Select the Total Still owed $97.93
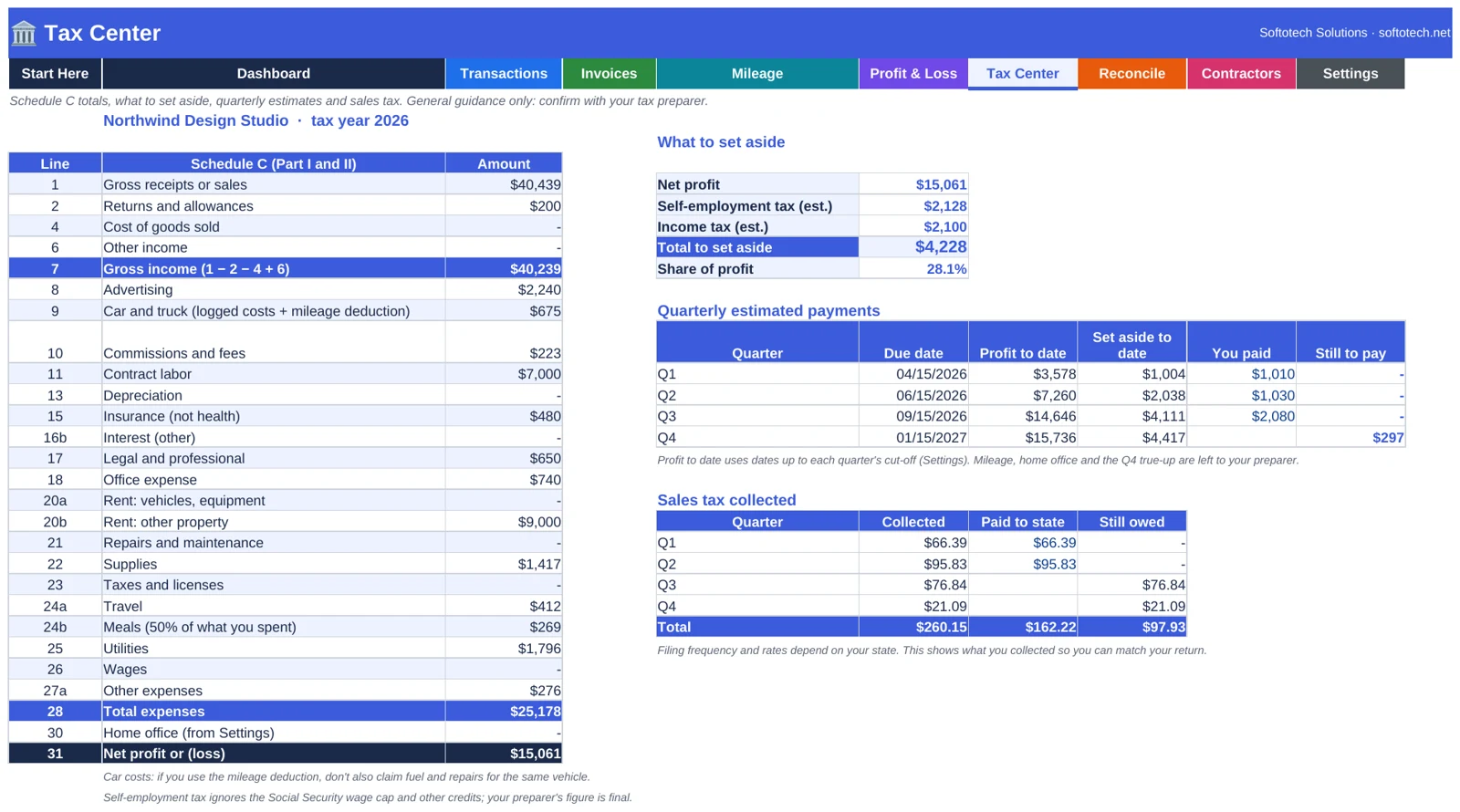 [1131, 628]
